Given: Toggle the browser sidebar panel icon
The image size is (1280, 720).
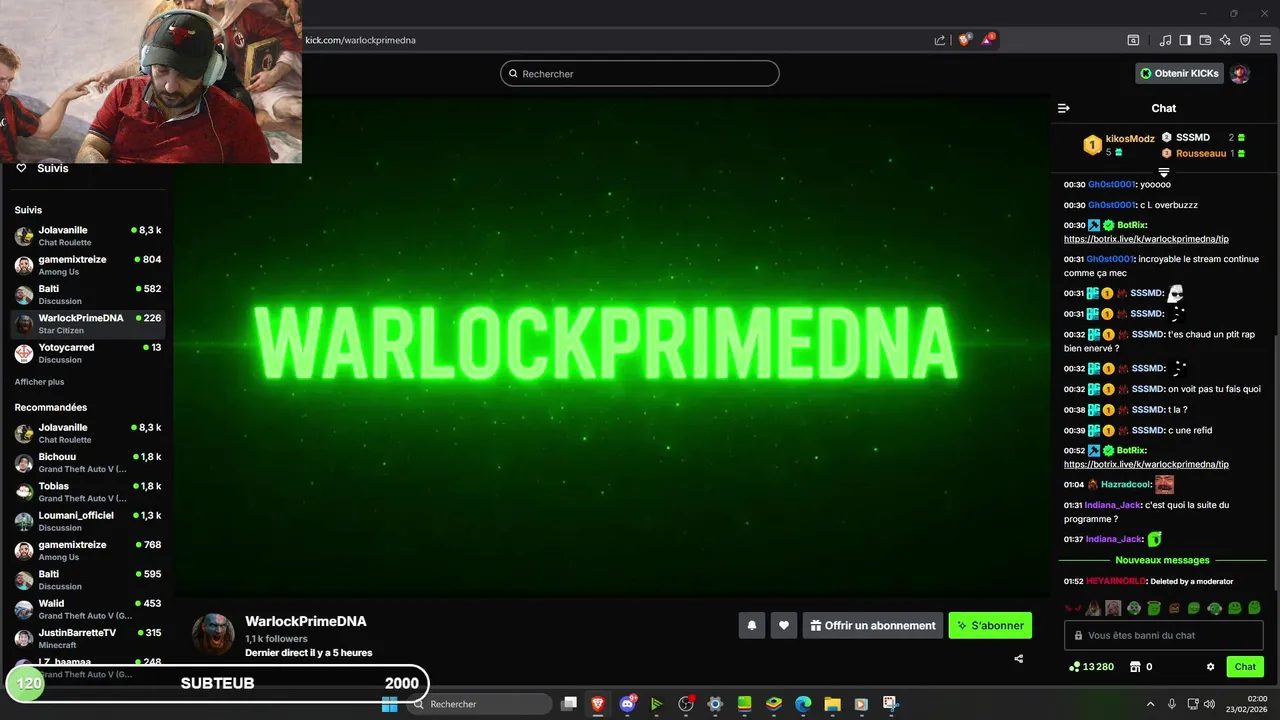Looking at the screenshot, I should coord(1185,40).
